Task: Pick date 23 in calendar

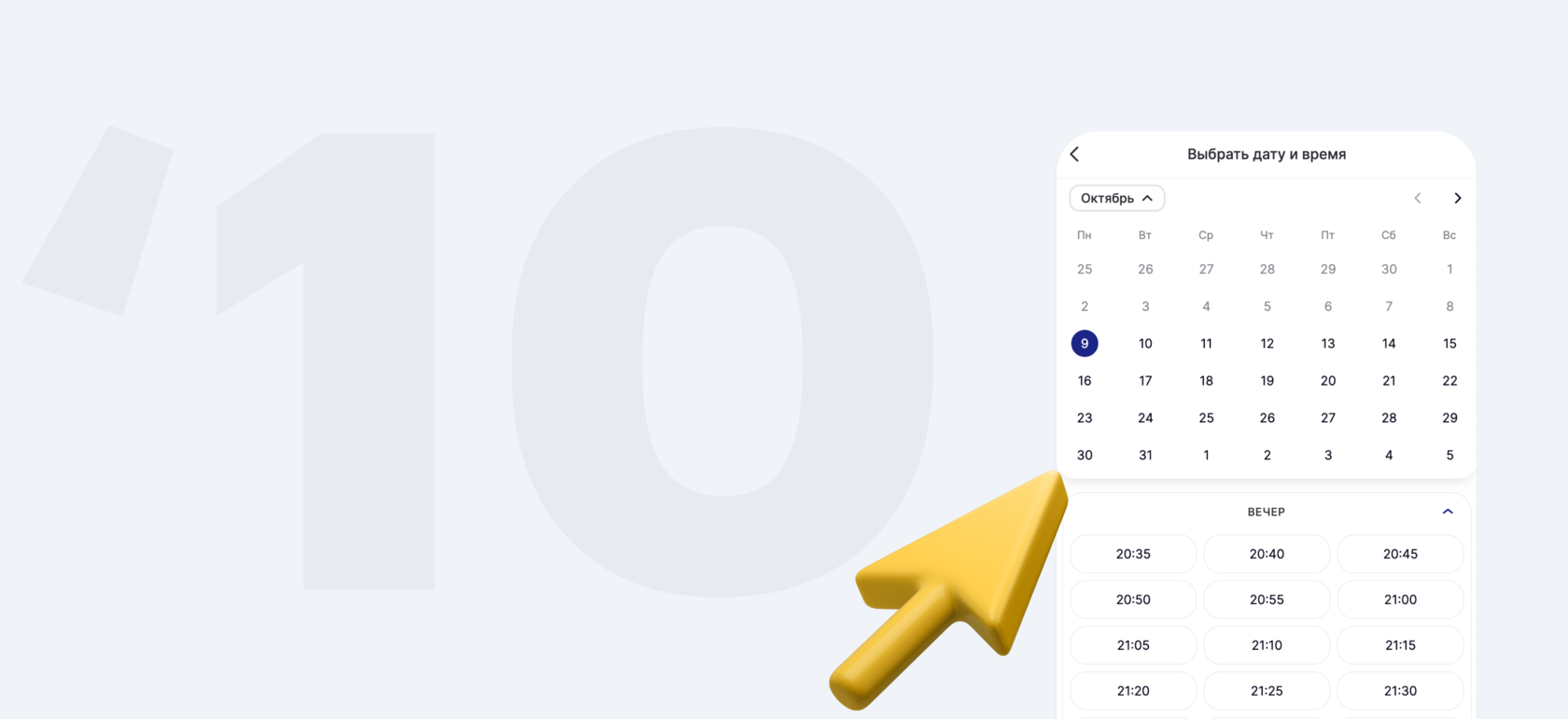Action: pos(1085,418)
